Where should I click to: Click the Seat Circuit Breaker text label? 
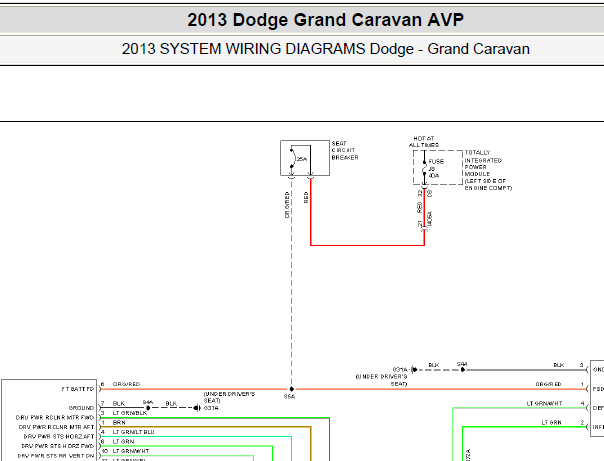click(344, 152)
